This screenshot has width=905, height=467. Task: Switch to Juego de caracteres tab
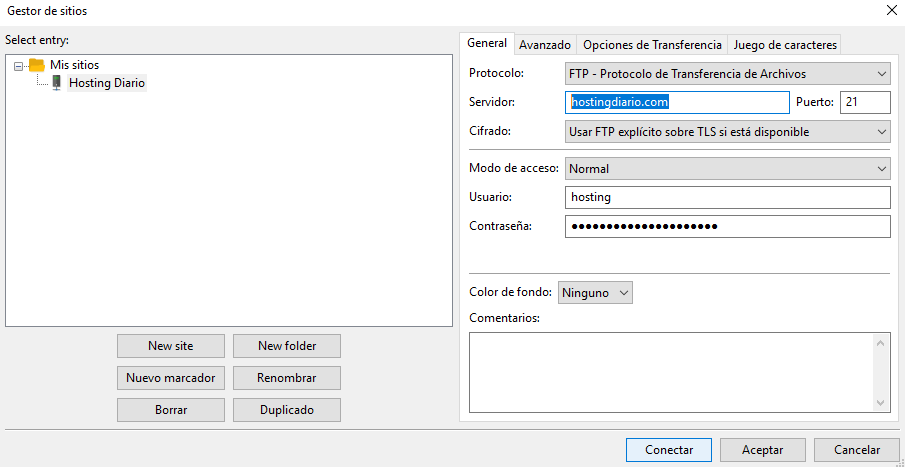click(x=785, y=44)
